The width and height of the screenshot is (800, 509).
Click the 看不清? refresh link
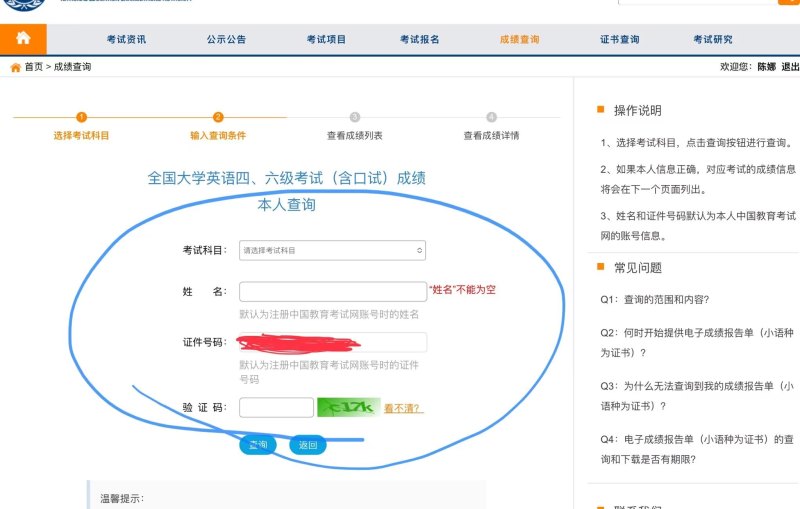[x=403, y=409]
